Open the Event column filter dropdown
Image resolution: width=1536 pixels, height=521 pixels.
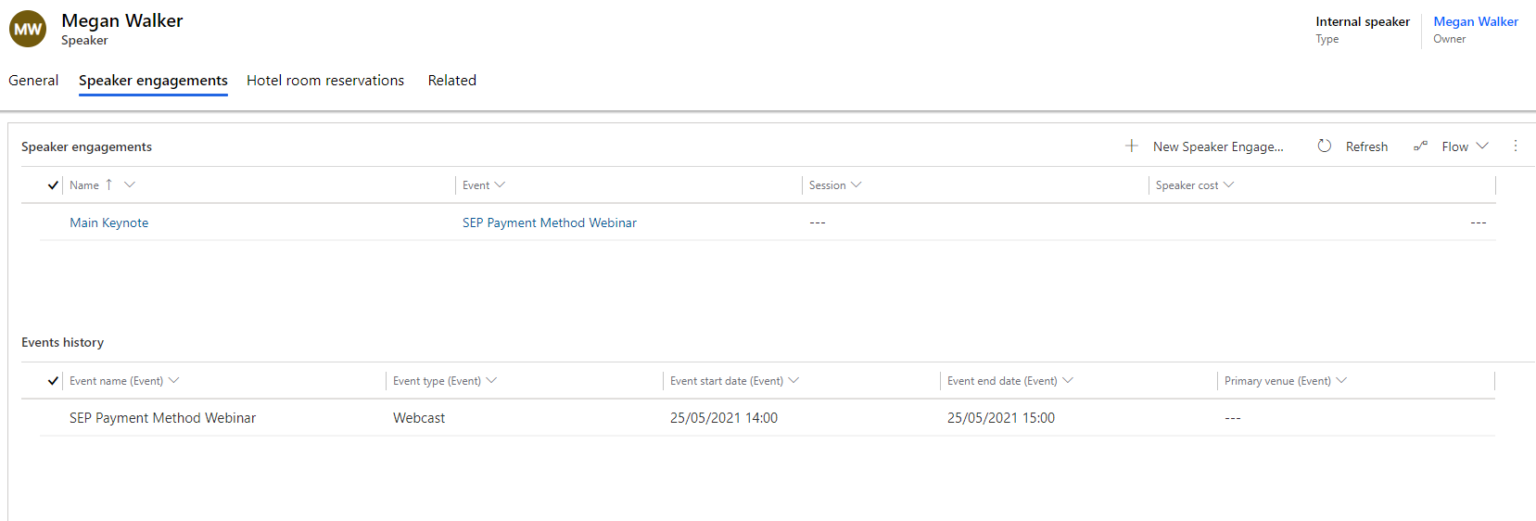coord(500,185)
